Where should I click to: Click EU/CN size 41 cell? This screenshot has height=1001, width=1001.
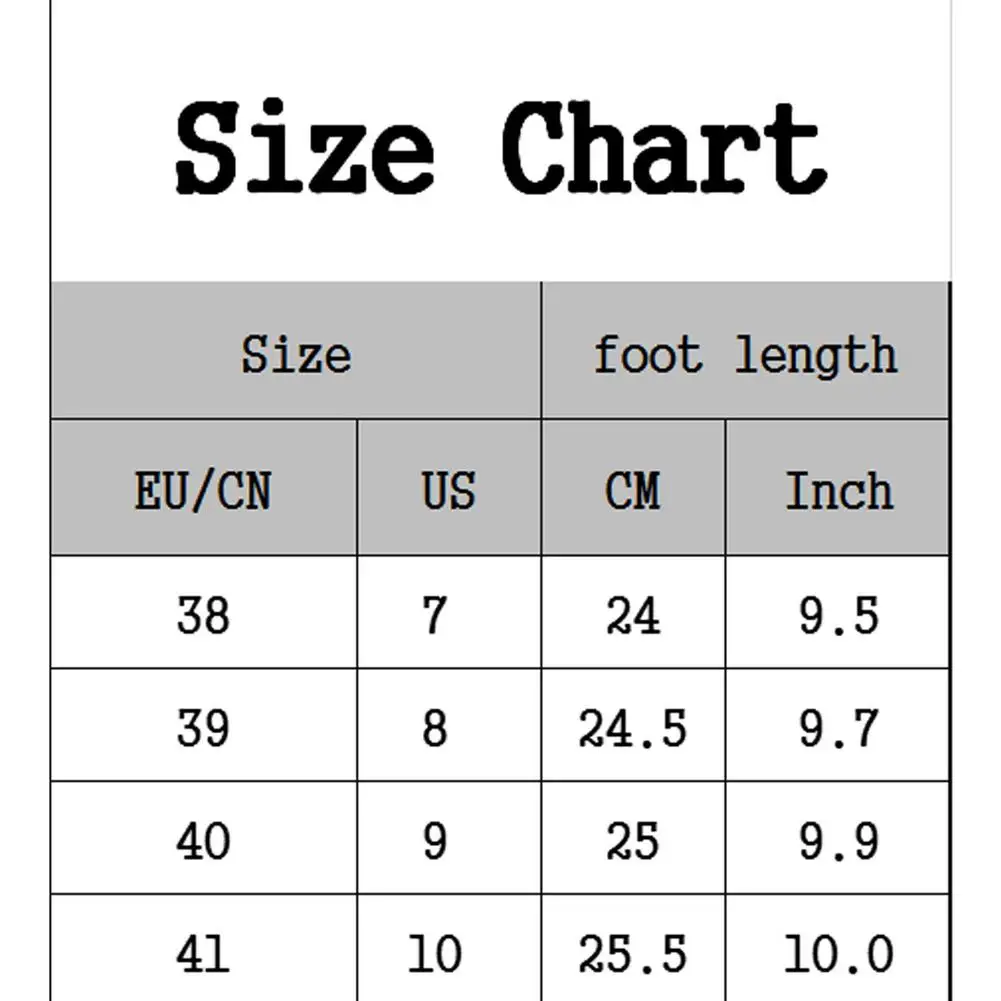click(203, 952)
